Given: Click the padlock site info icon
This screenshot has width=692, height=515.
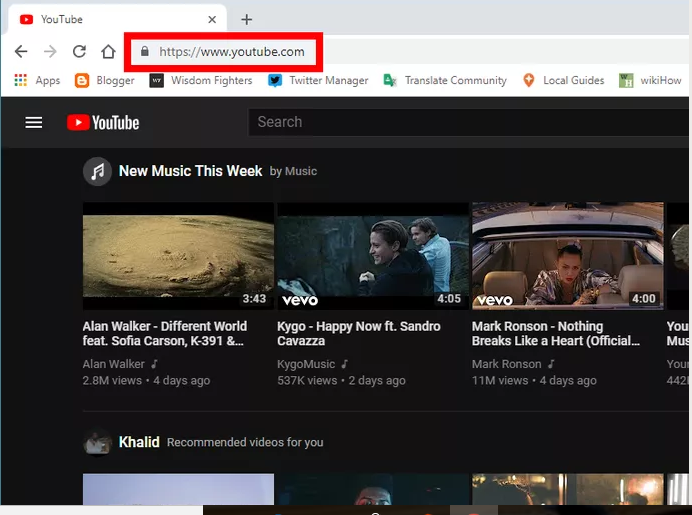Looking at the screenshot, I should pyautogui.click(x=145, y=51).
